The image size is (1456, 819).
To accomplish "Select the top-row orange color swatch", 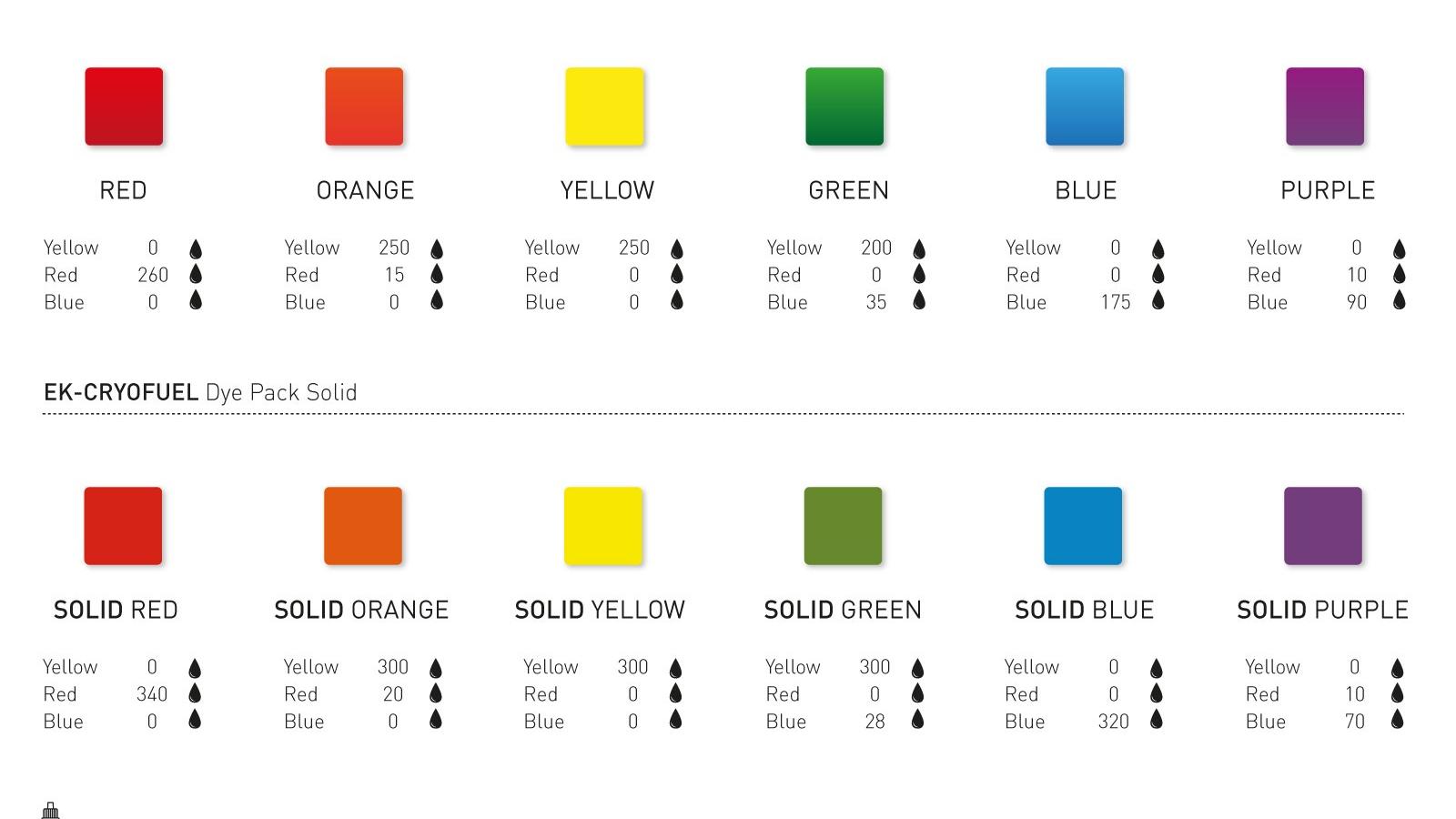I will pyautogui.click(x=364, y=106).
